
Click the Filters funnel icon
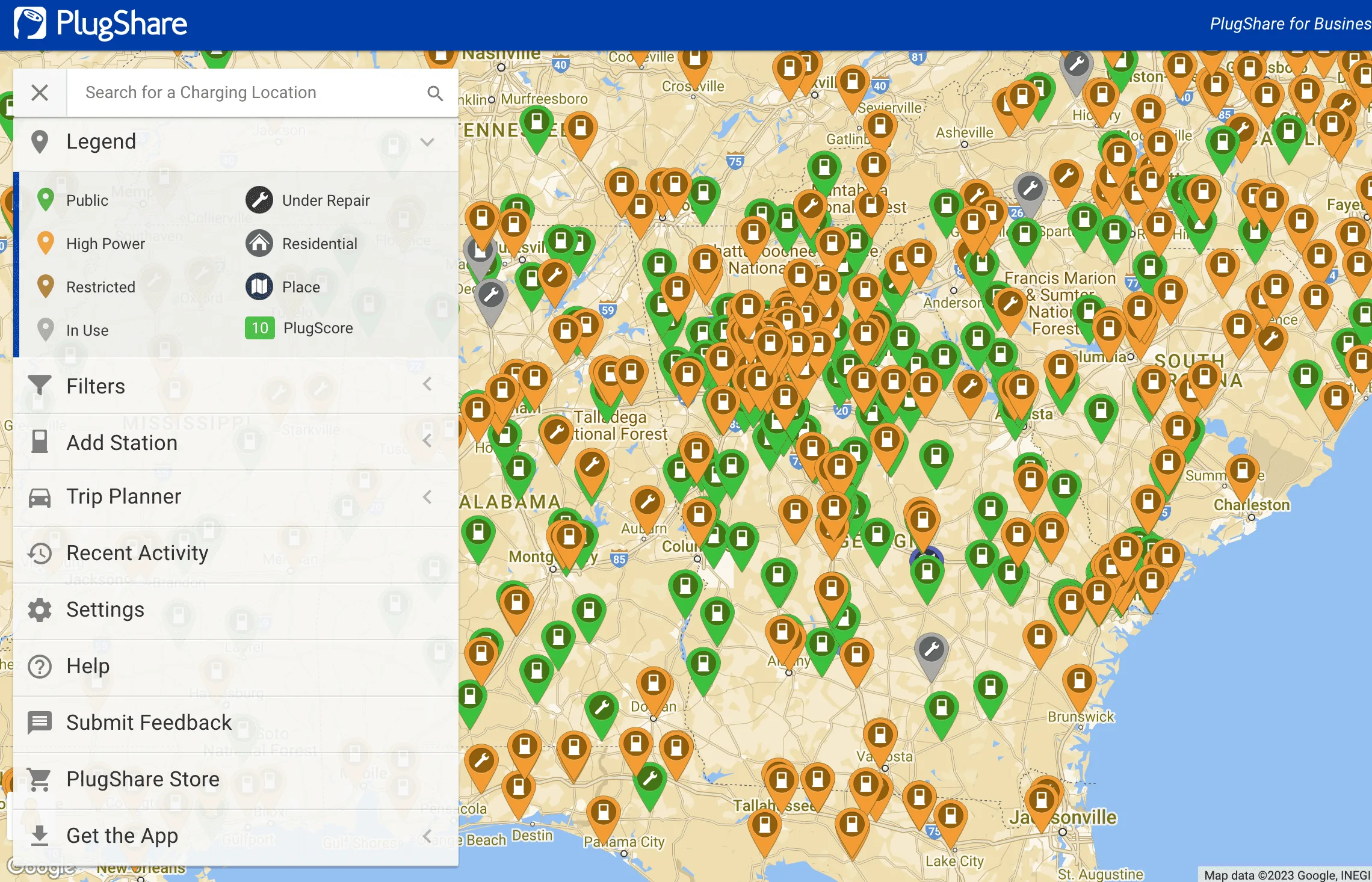pyautogui.click(x=40, y=386)
